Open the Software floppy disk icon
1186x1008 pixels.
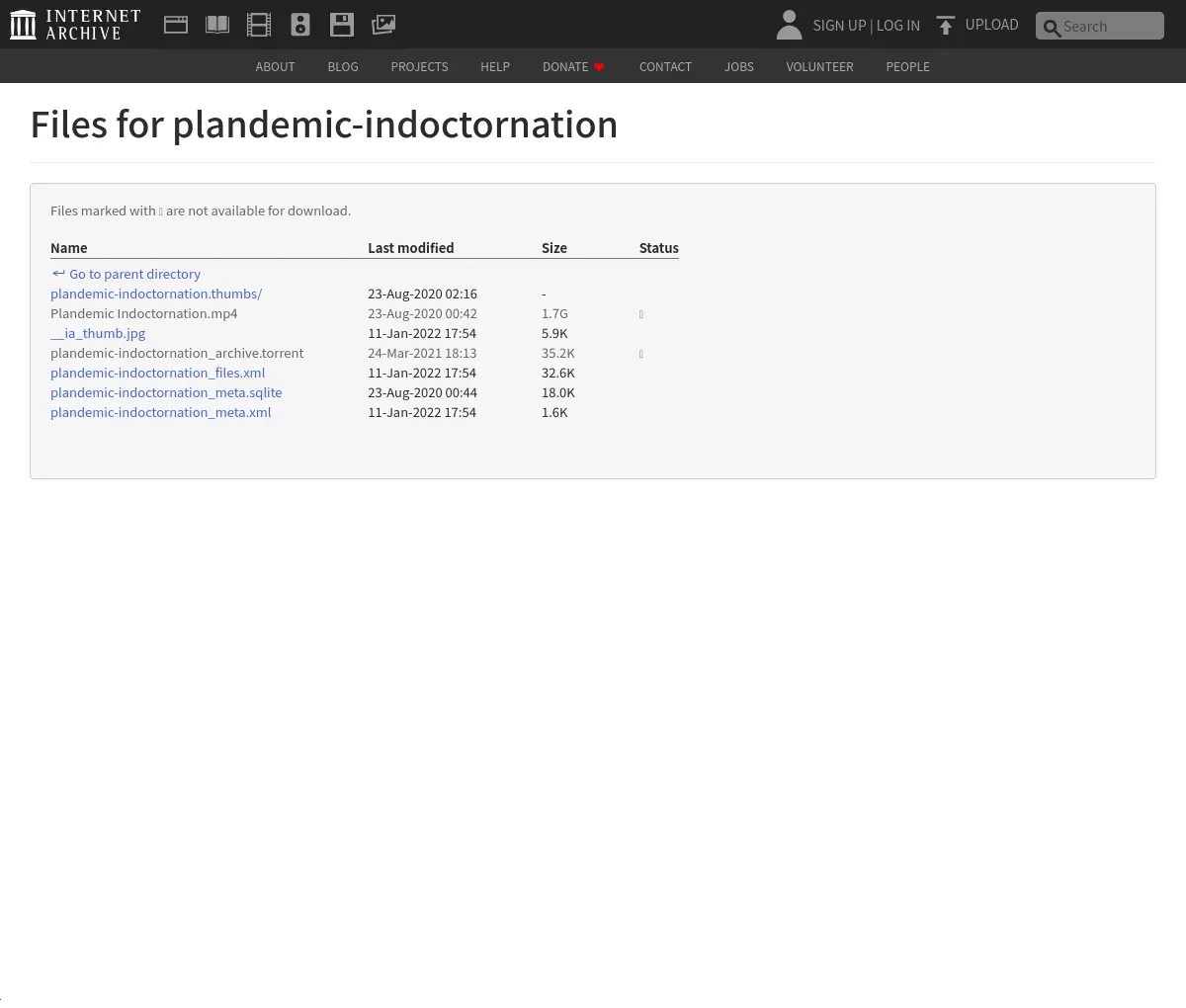342,25
